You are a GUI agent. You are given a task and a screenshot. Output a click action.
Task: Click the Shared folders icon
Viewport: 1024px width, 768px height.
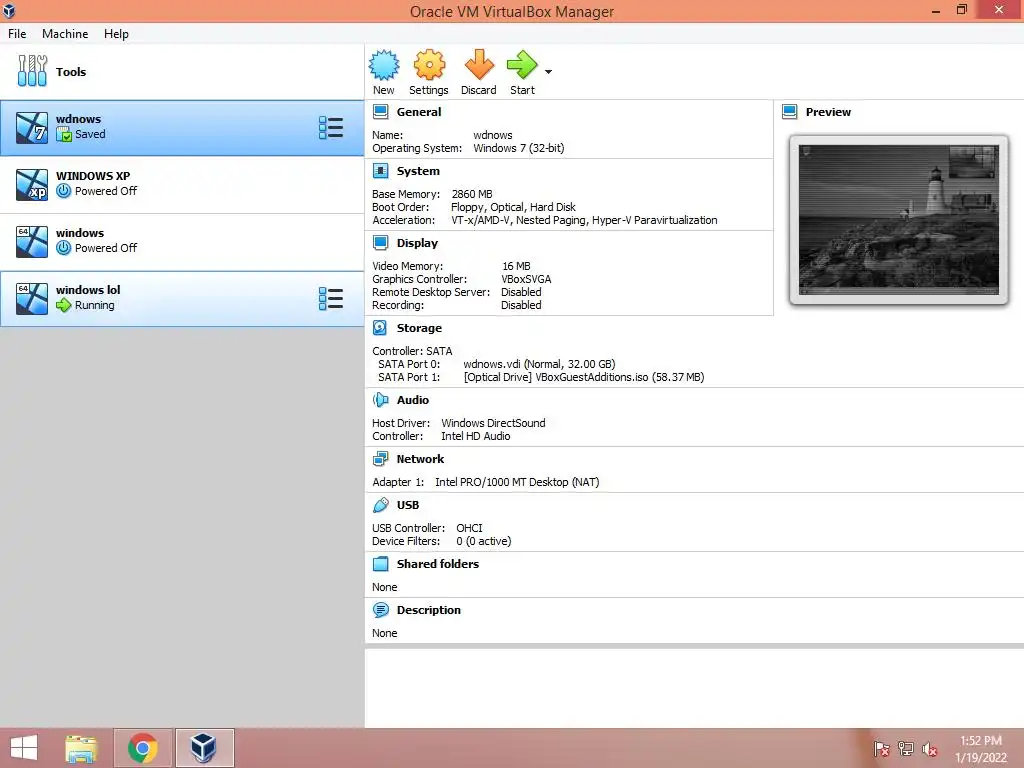(x=380, y=564)
